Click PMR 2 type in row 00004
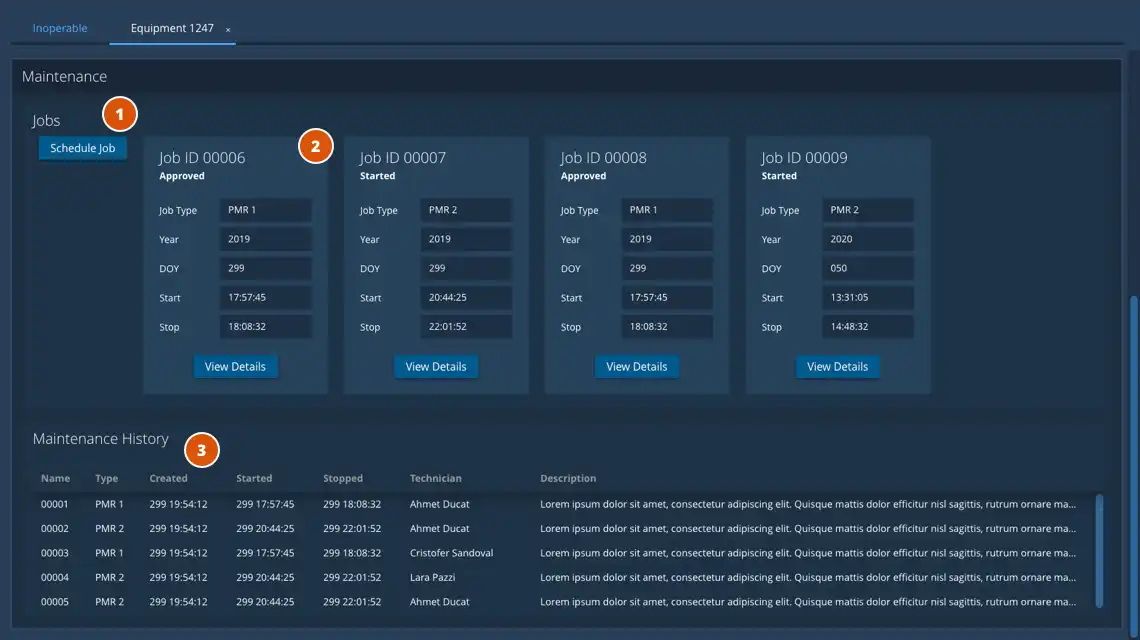The height and width of the screenshot is (640, 1140). (x=109, y=577)
